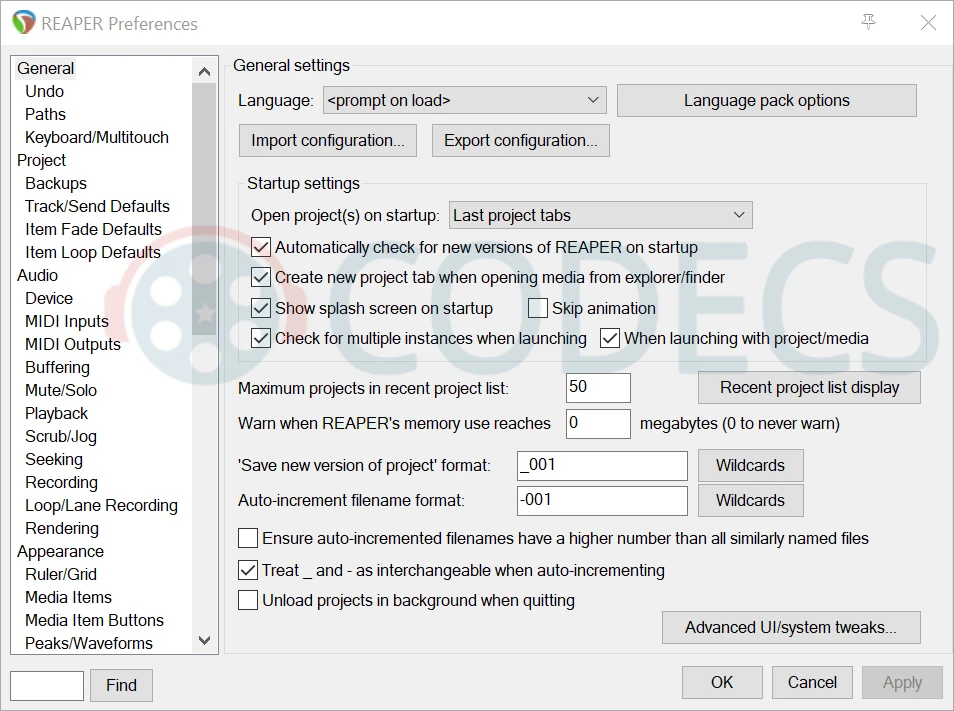Select MIDI Inputs in preferences tree
954x711 pixels.
point(66,321)
